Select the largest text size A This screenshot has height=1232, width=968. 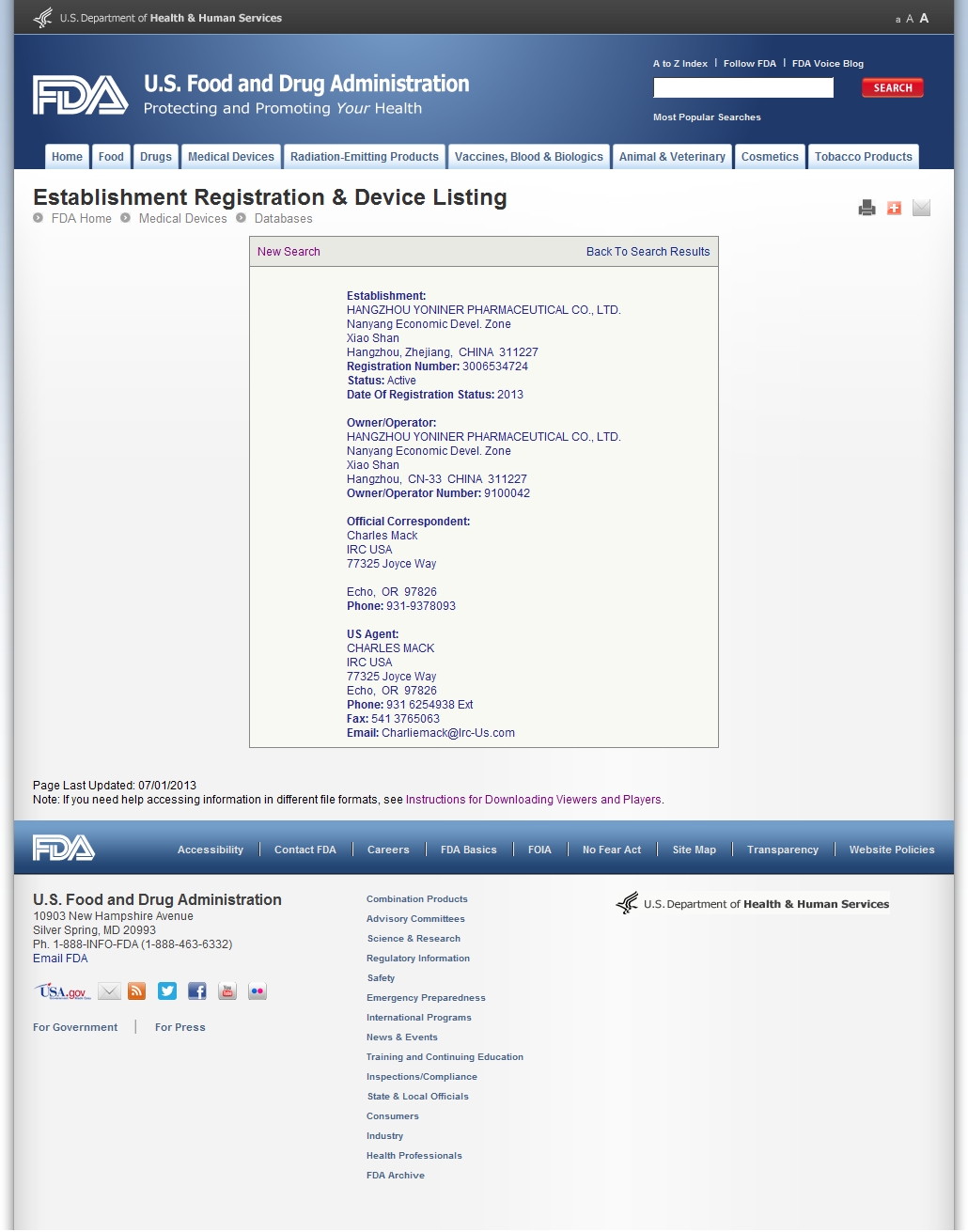tap(924, 18)
